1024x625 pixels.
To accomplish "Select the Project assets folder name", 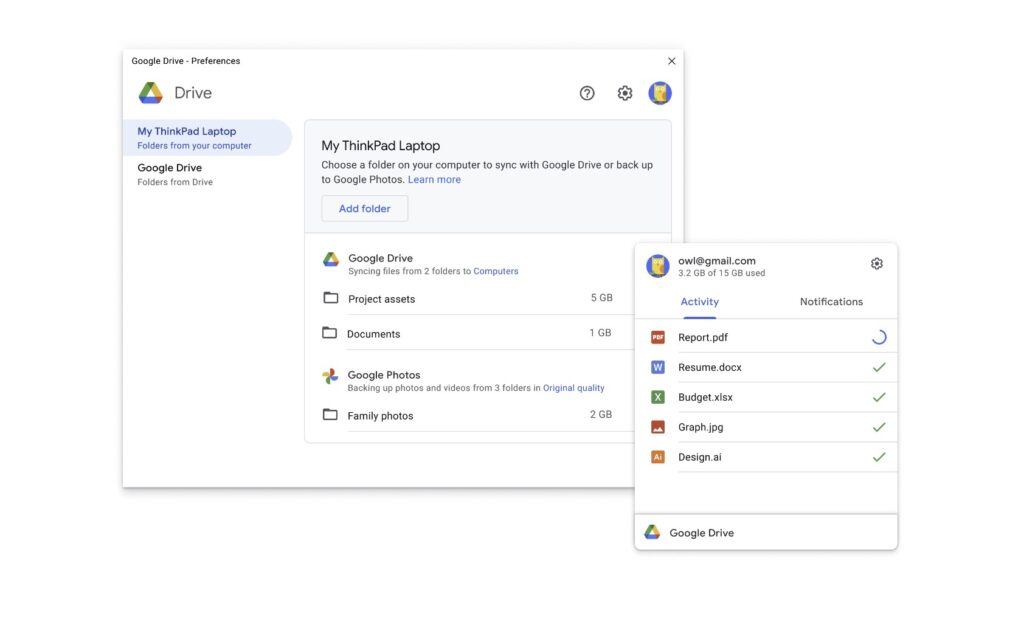I will [x=381, y=299].
